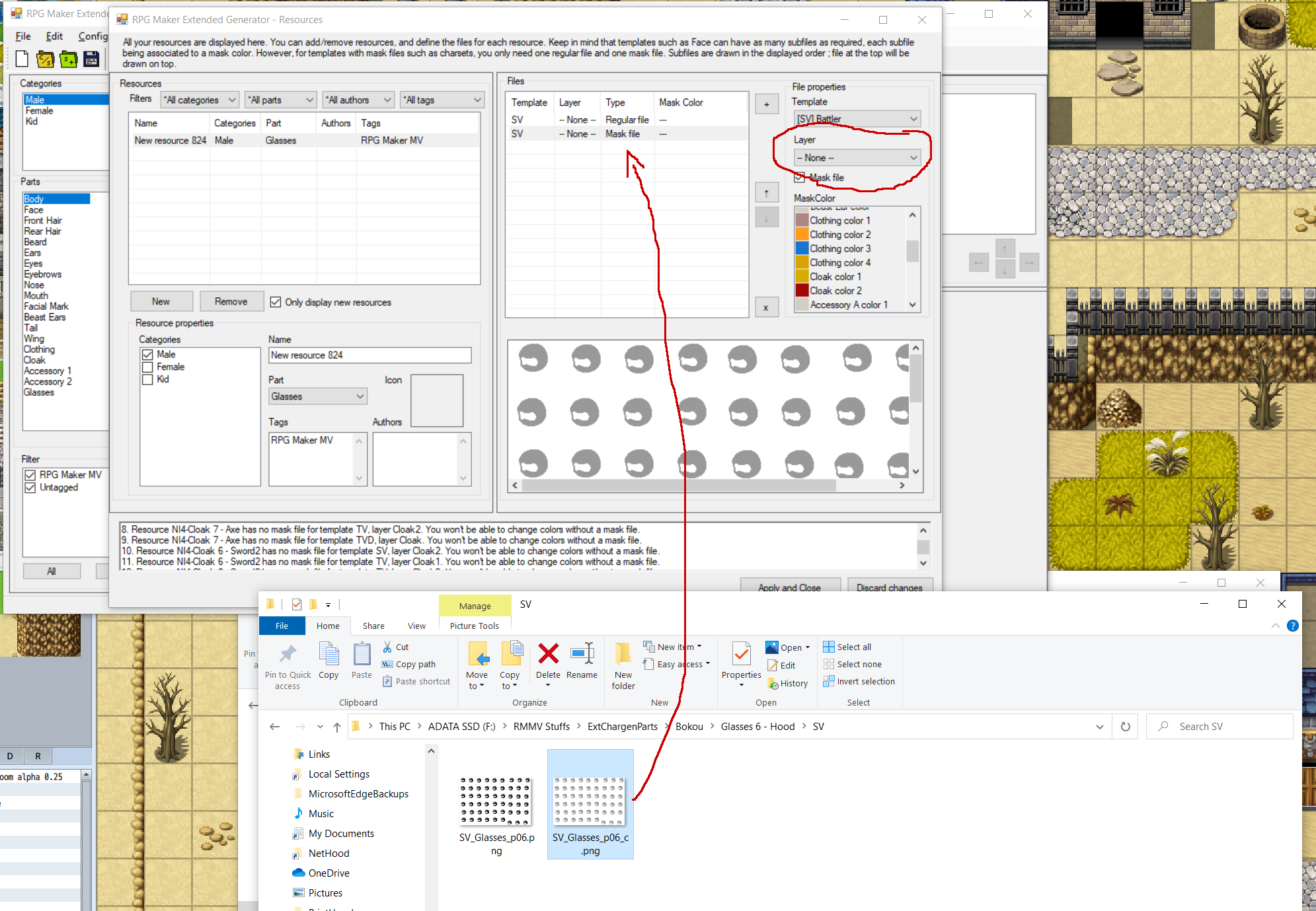
Task: Click the All button under Filter
Action: (52, 571)
